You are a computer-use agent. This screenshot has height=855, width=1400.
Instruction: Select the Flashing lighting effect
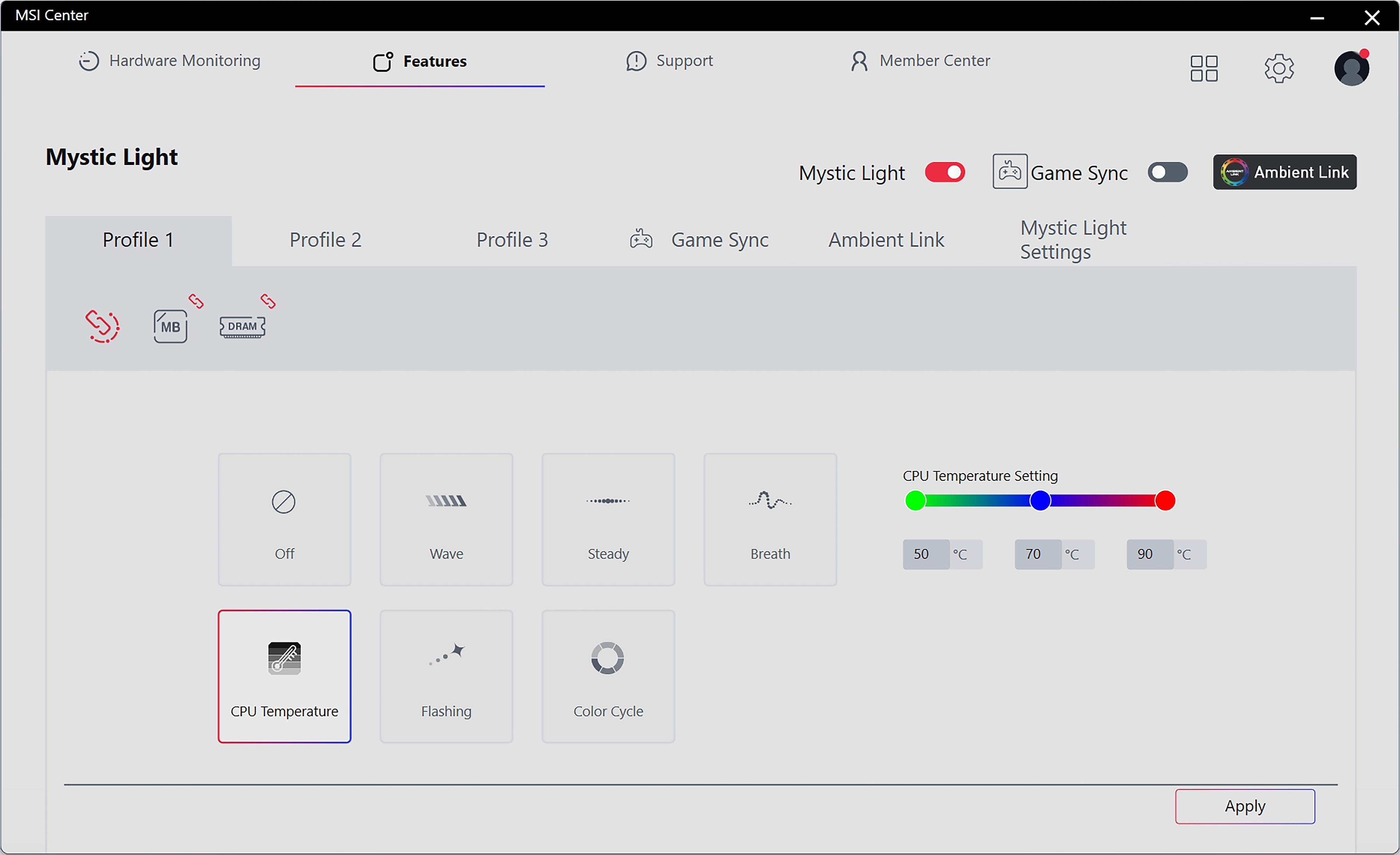[x=446, y=676]
